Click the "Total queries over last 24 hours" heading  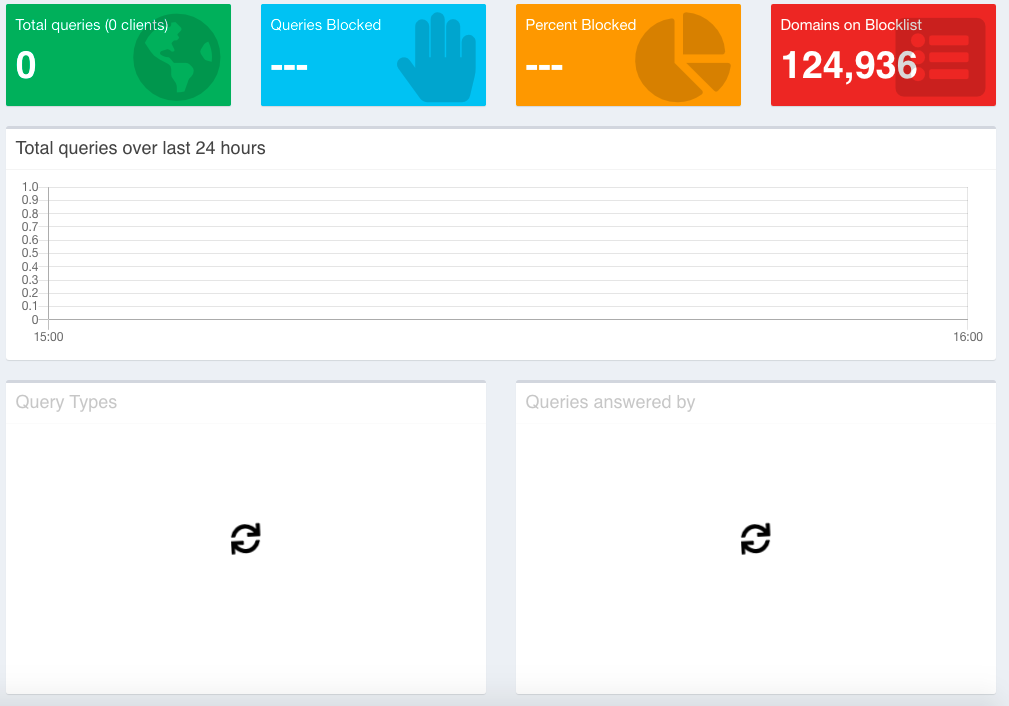tap(141, 148)
